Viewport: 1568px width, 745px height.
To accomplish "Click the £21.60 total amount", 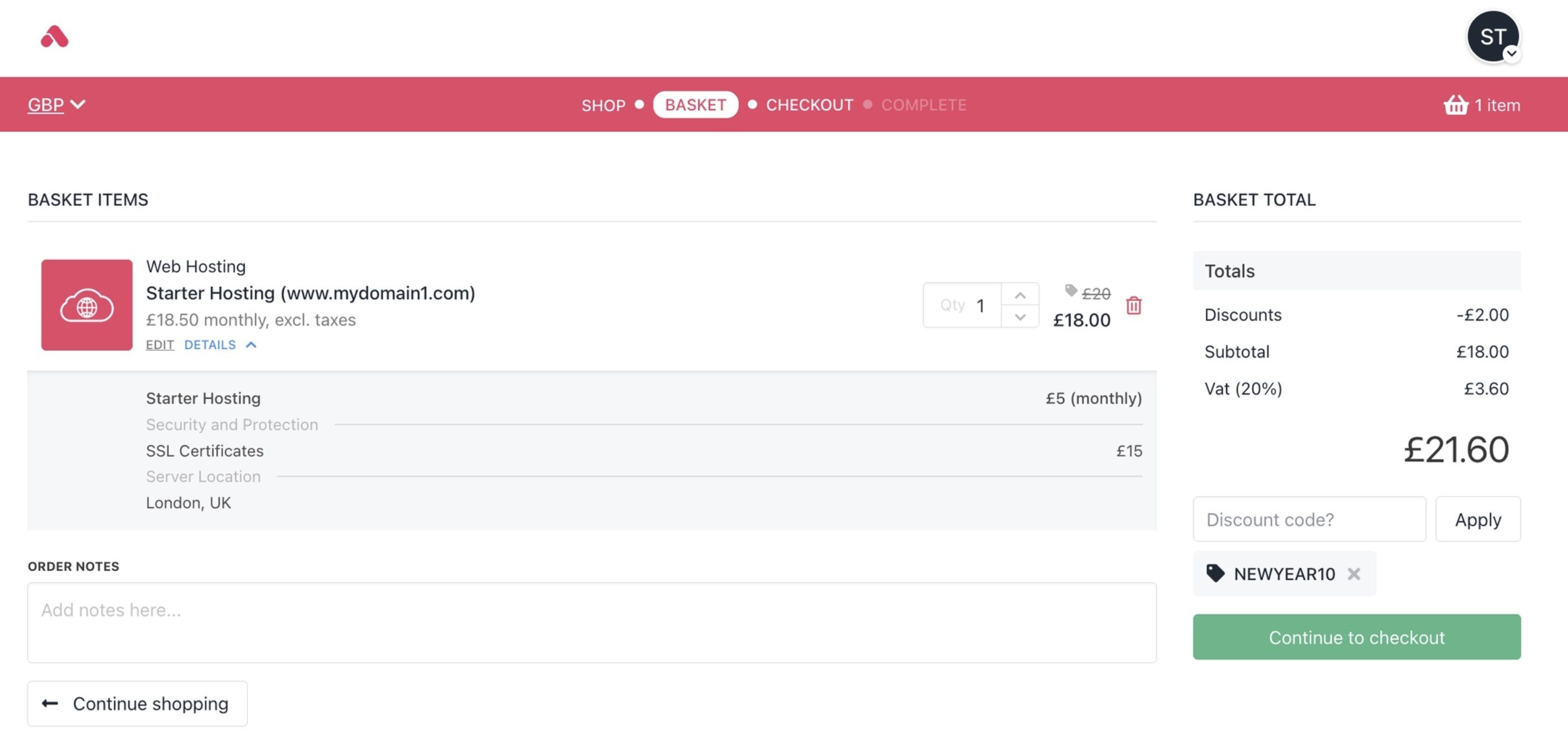I will click(1456, 450).
